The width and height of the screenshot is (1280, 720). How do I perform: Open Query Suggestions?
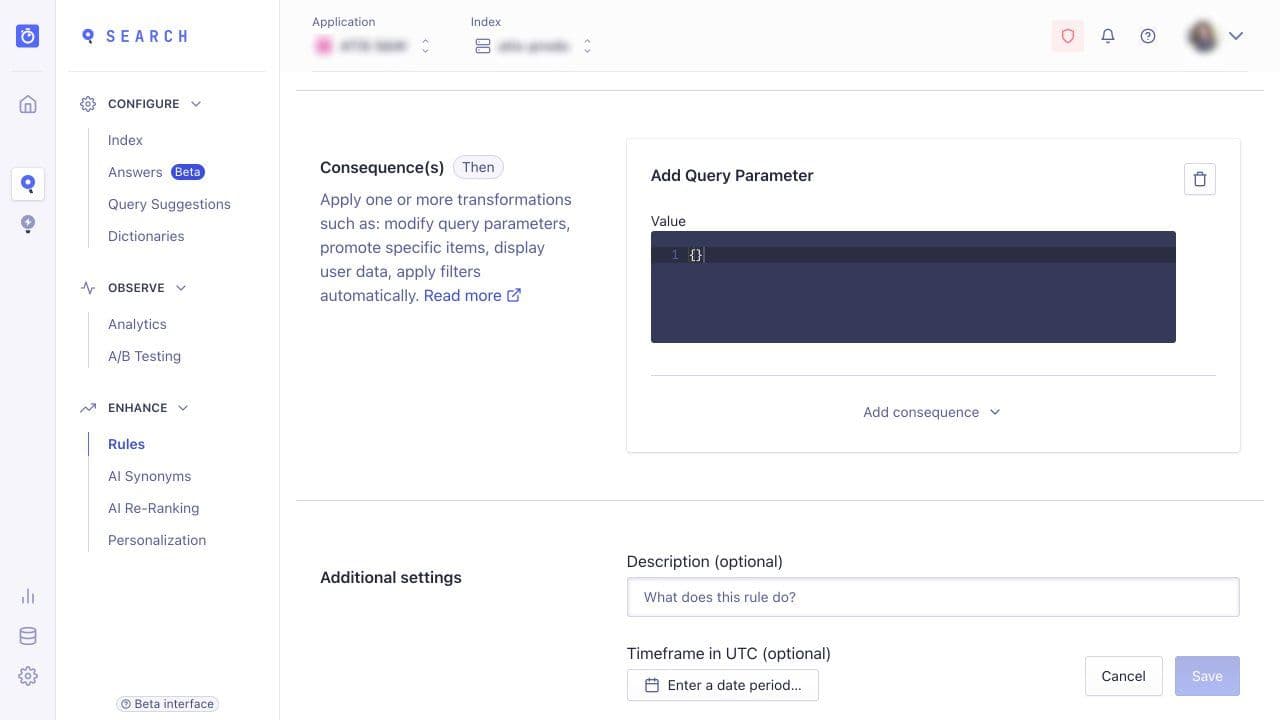coord(169,204)
